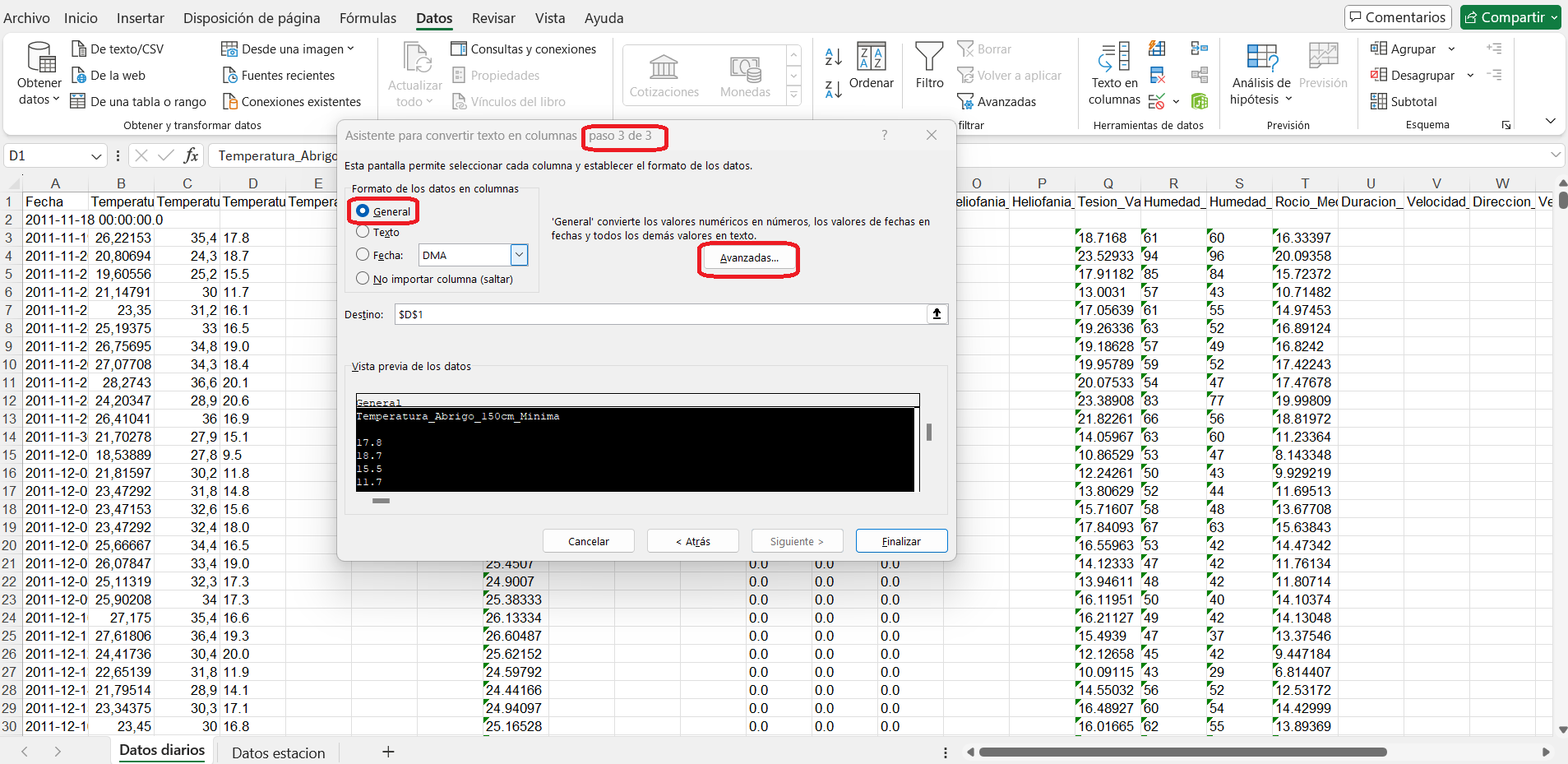Screen dimensions: 1568x764
Task: Collapse the ribbon with the chevron
Action: coord(1550,121)
